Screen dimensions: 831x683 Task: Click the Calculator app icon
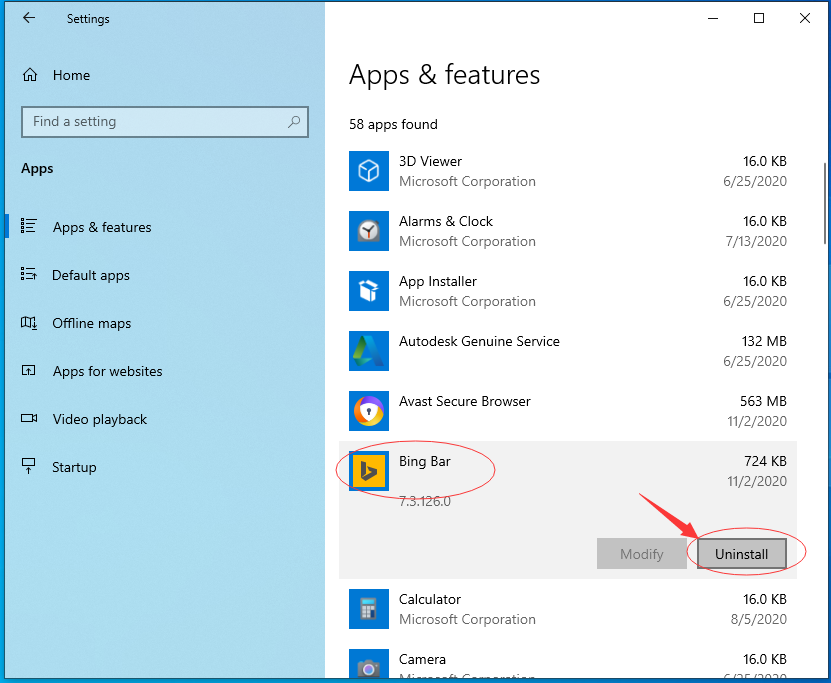[368, 609]
